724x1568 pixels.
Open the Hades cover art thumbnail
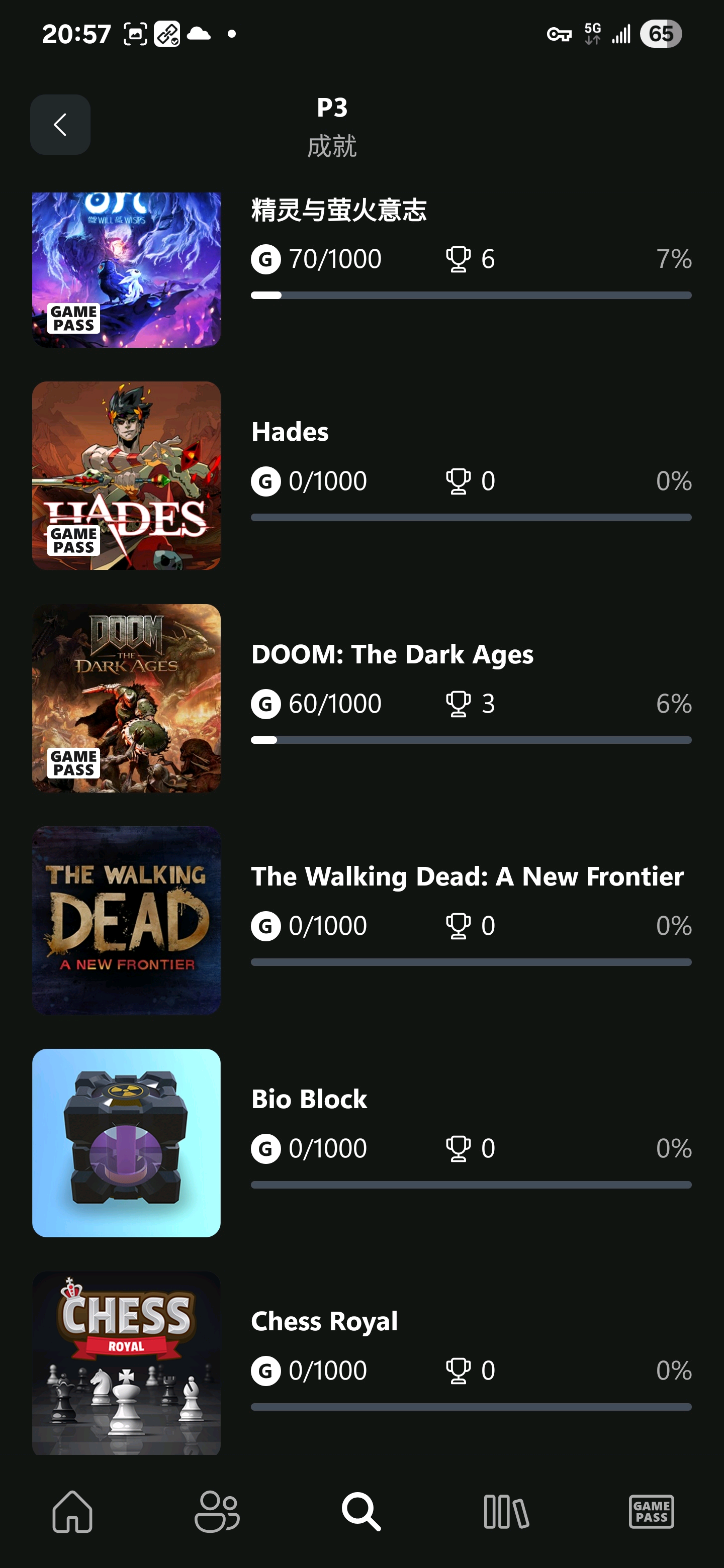[127, 475]
